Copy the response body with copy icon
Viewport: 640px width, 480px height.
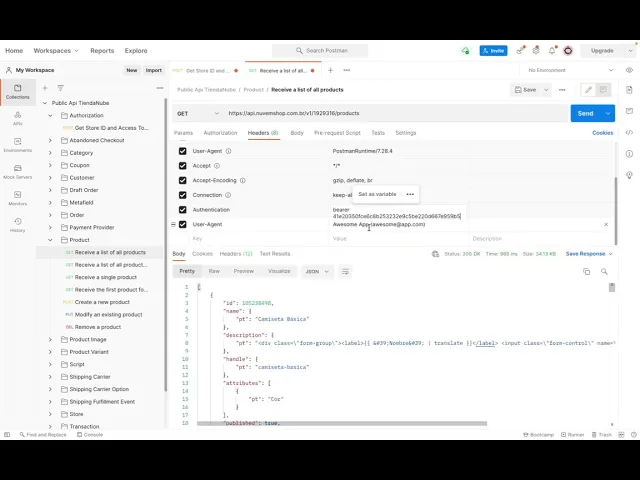pyautogui.click(x=587, y=271)
